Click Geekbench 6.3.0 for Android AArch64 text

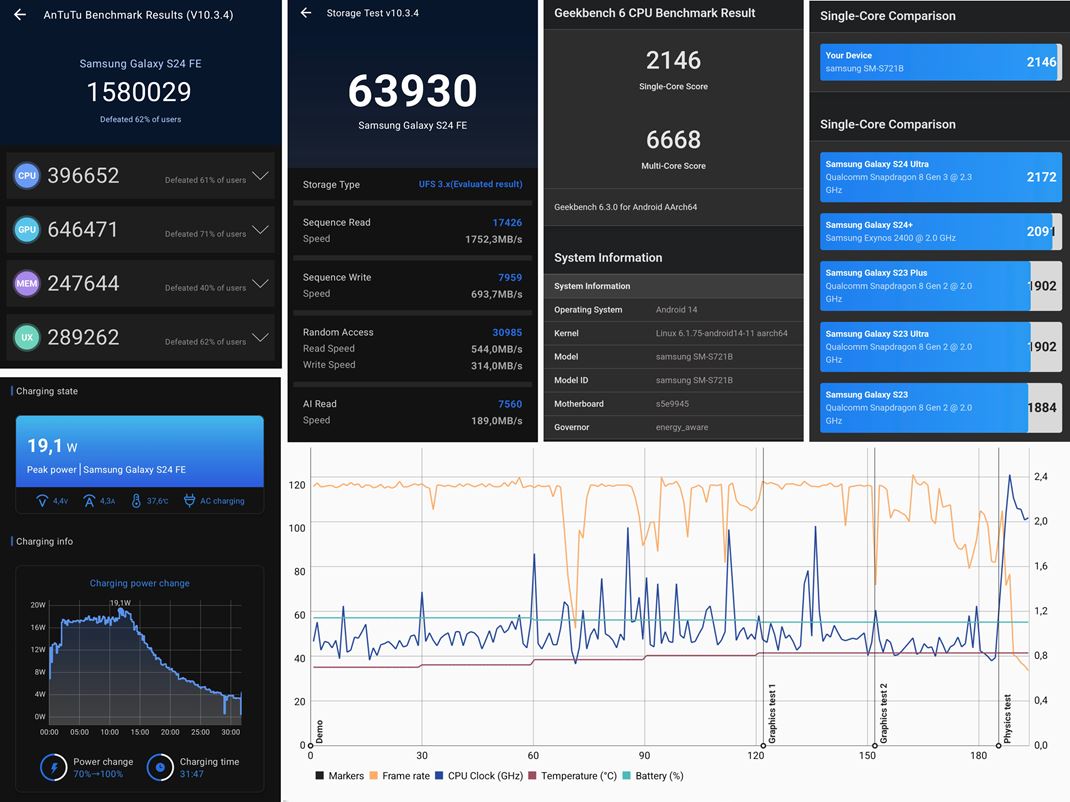[x=625, y=207]
